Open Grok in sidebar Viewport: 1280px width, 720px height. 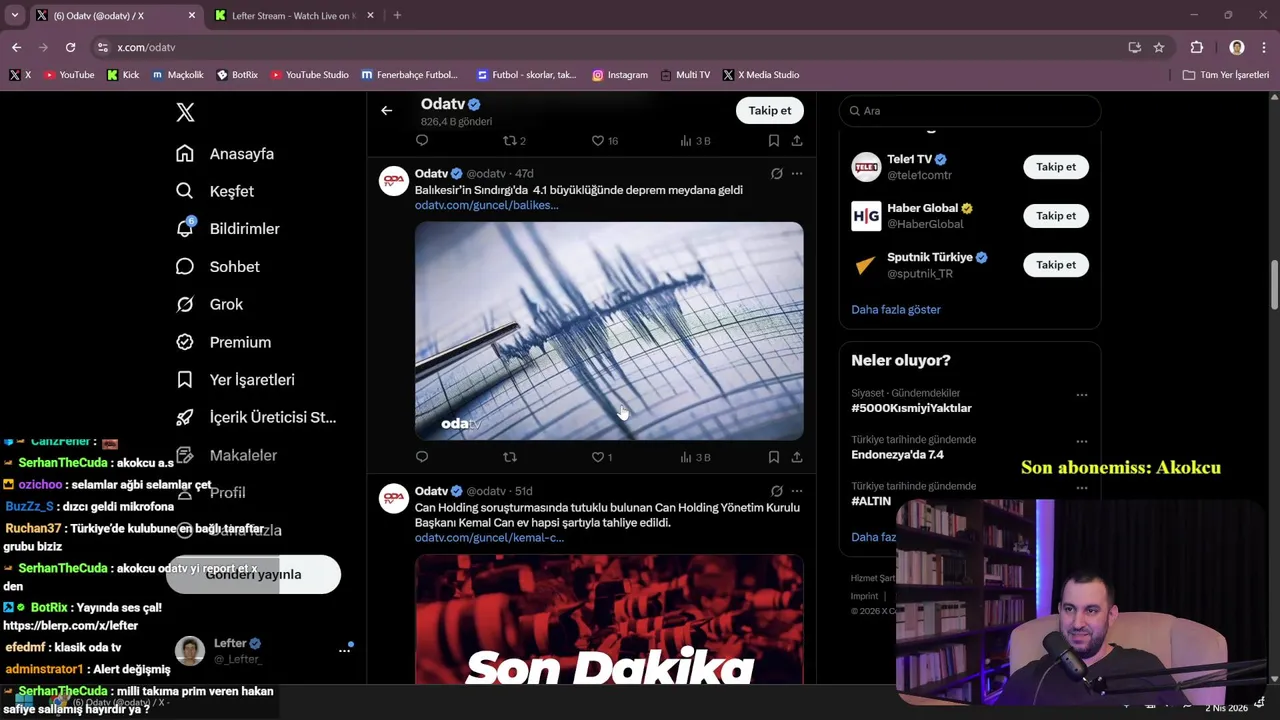click(210, 304)
